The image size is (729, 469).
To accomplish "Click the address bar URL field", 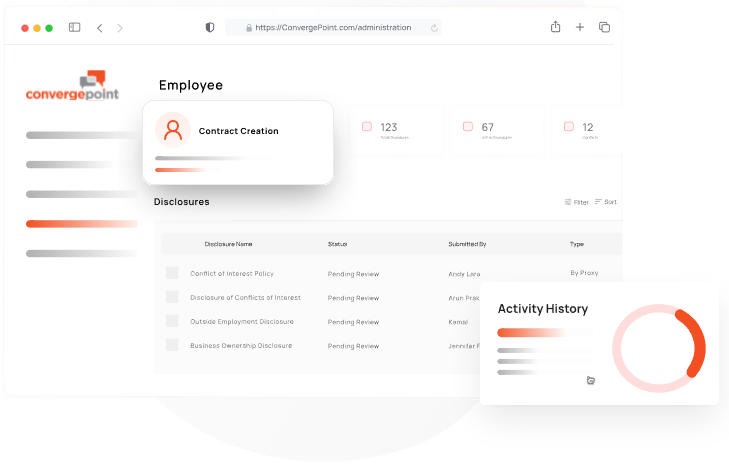I will point(333,28).
